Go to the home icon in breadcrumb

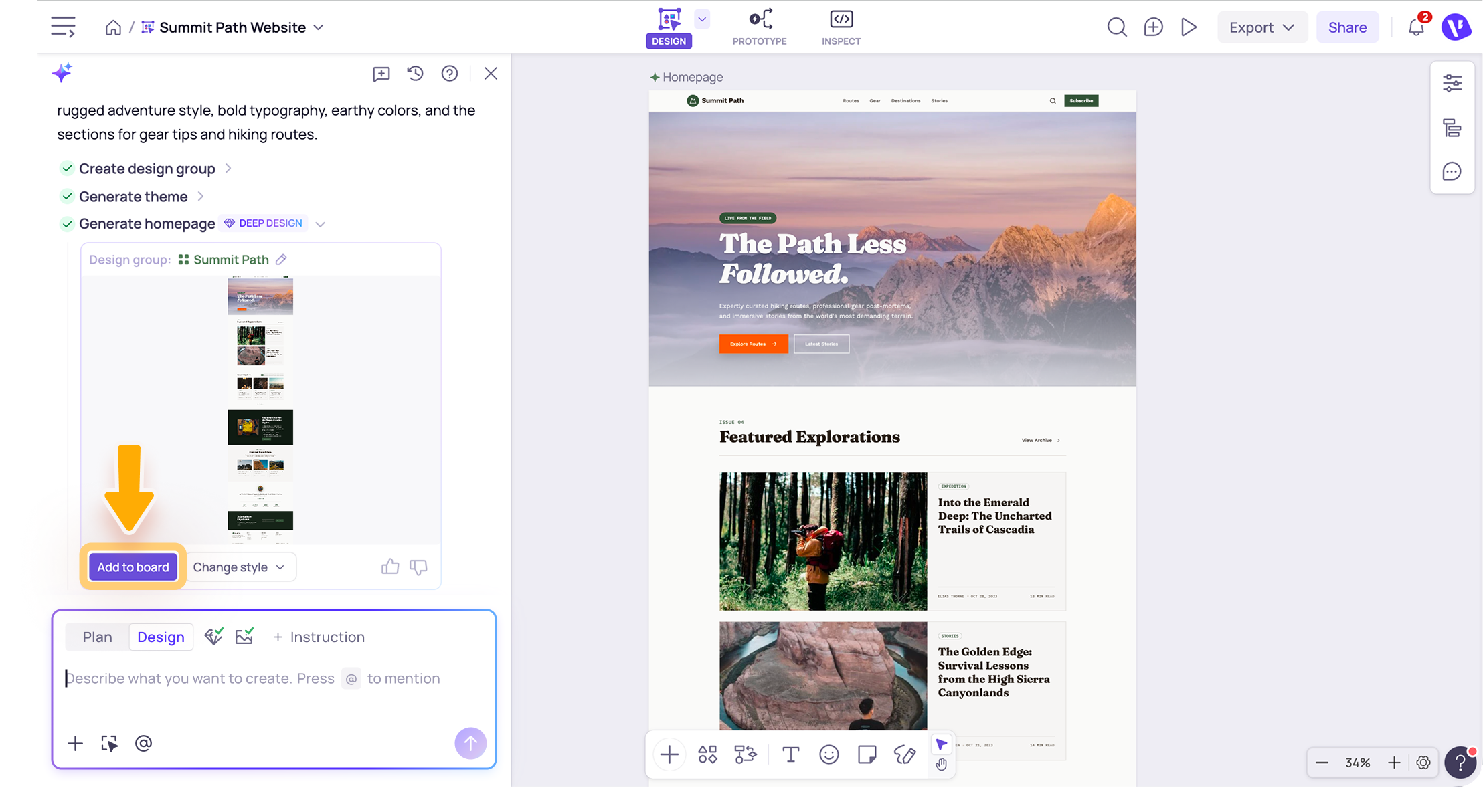tap(113, 27)
